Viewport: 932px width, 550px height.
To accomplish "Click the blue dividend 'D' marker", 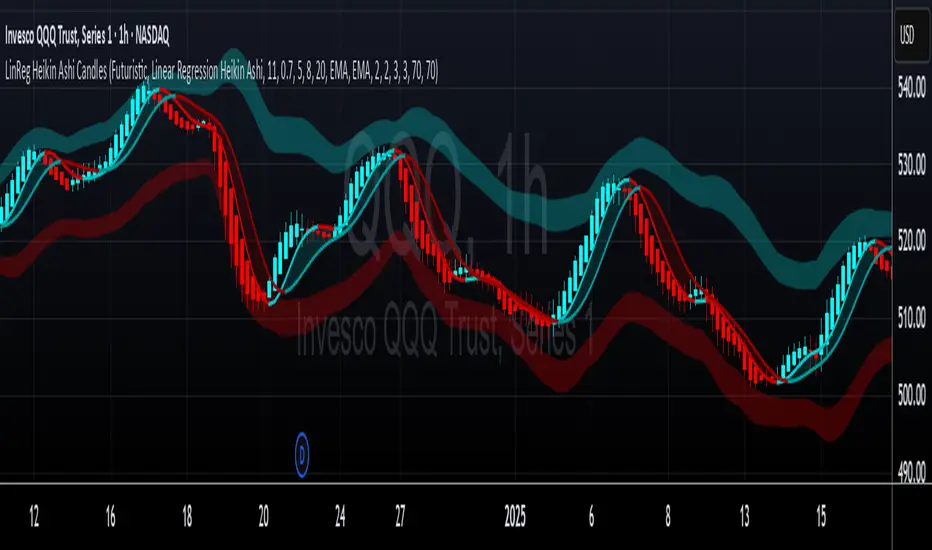I will point(302,455).
